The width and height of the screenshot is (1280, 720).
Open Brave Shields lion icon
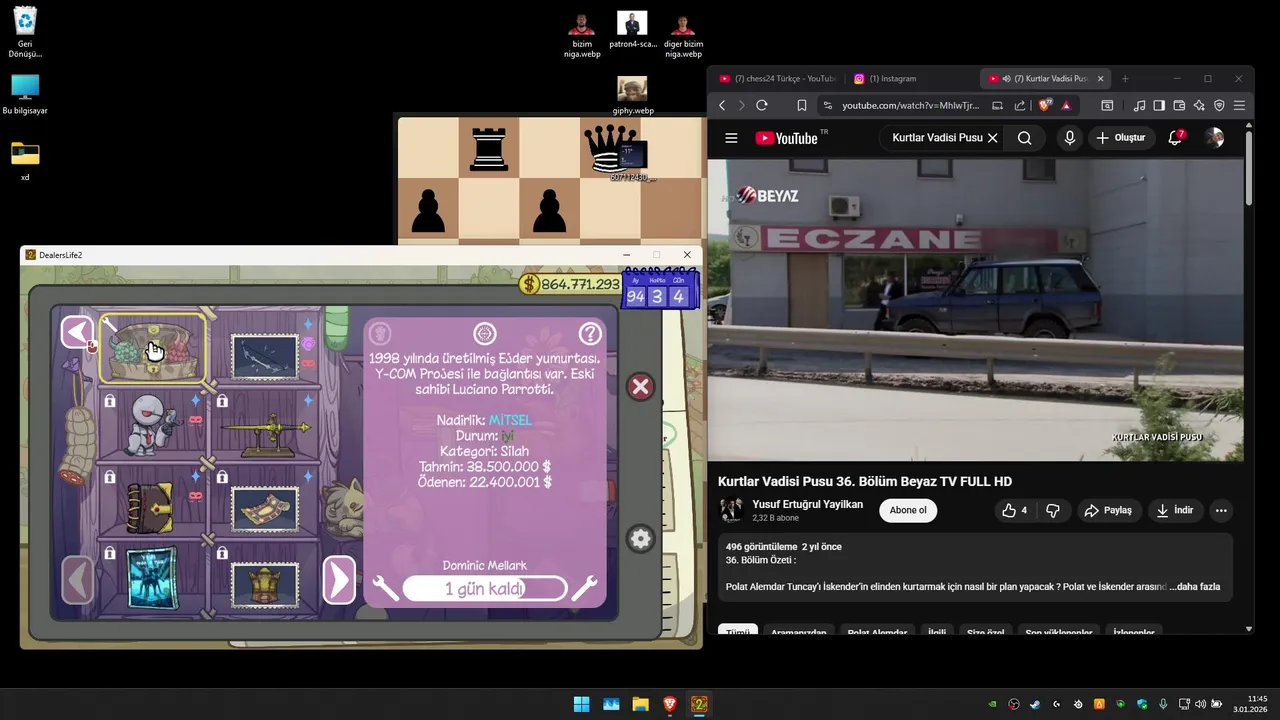[x=1046, y=105]
